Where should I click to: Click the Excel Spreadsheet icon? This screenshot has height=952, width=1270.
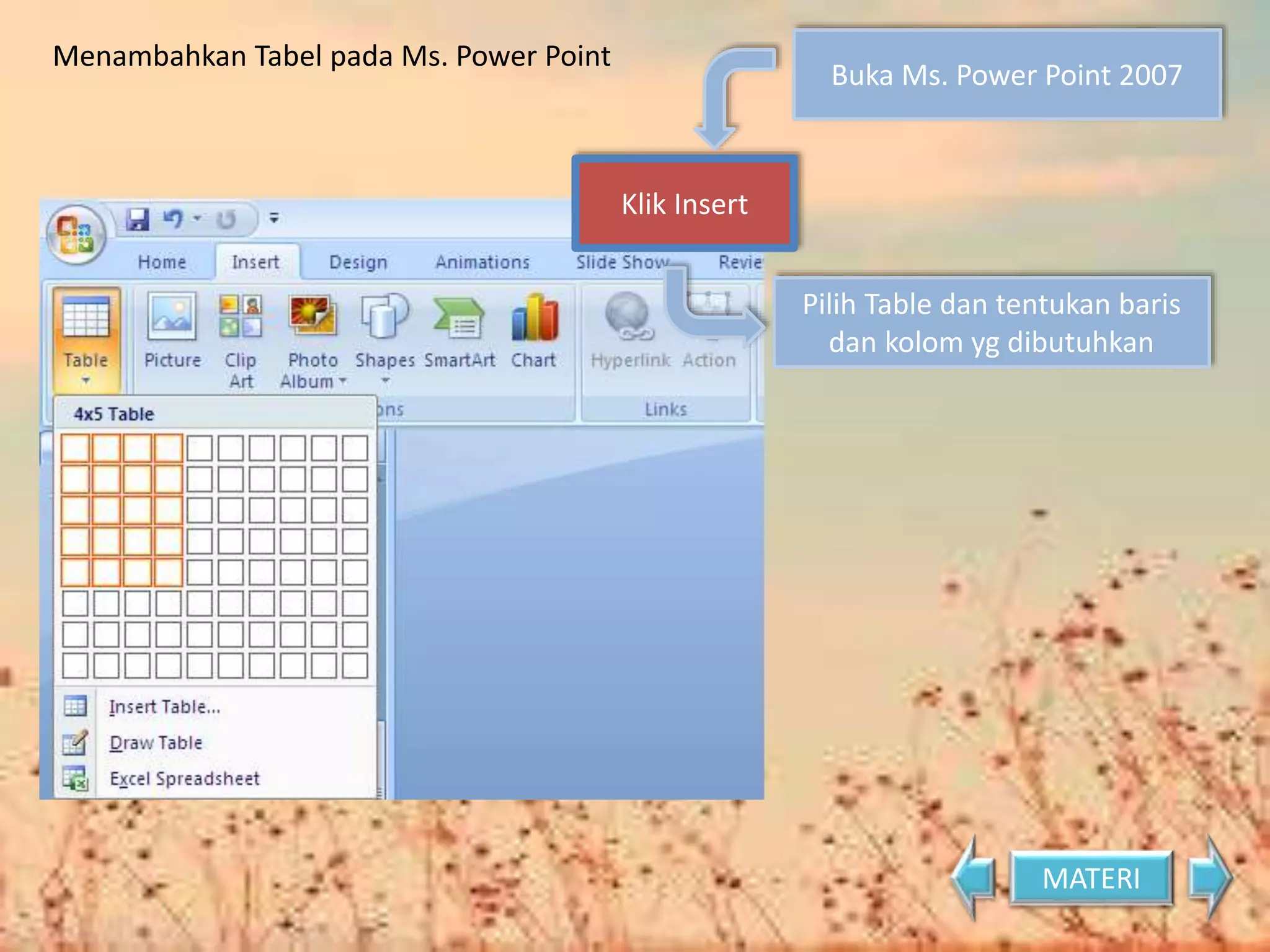76,778
